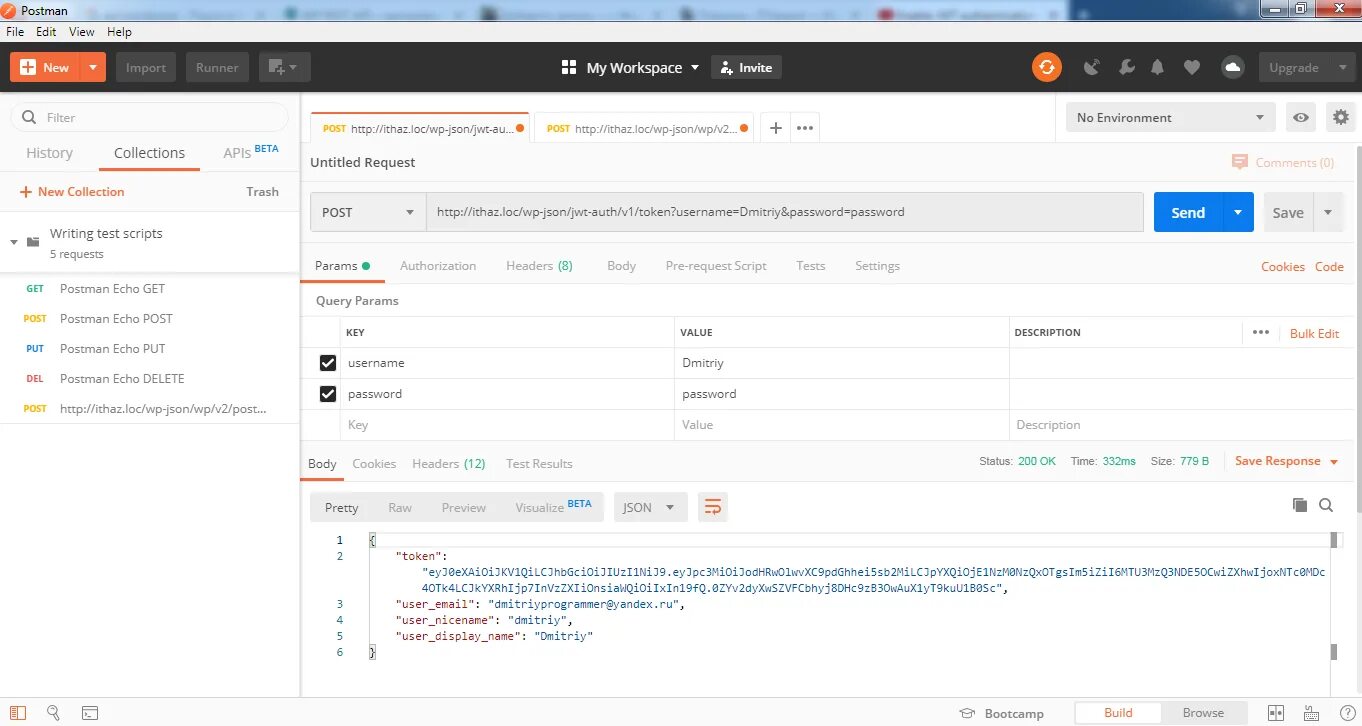This screenshot has height=726, width=1362.
Task: Open the Cookies link near Code
Action: (x=1283, y=266)
